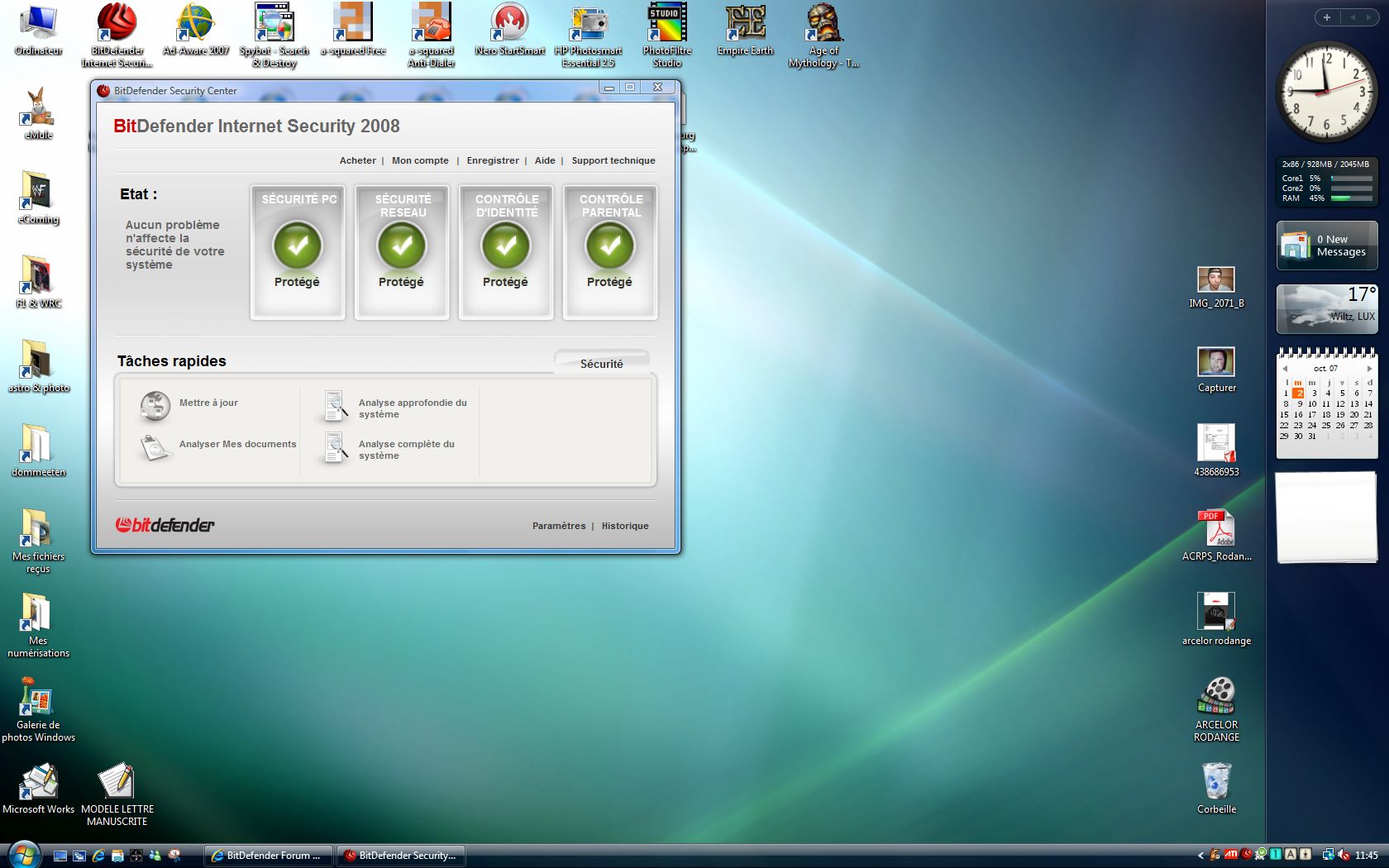Click the Mettre à jour task label
Viewport: 1389px width, 868px height.
[208, 403]
